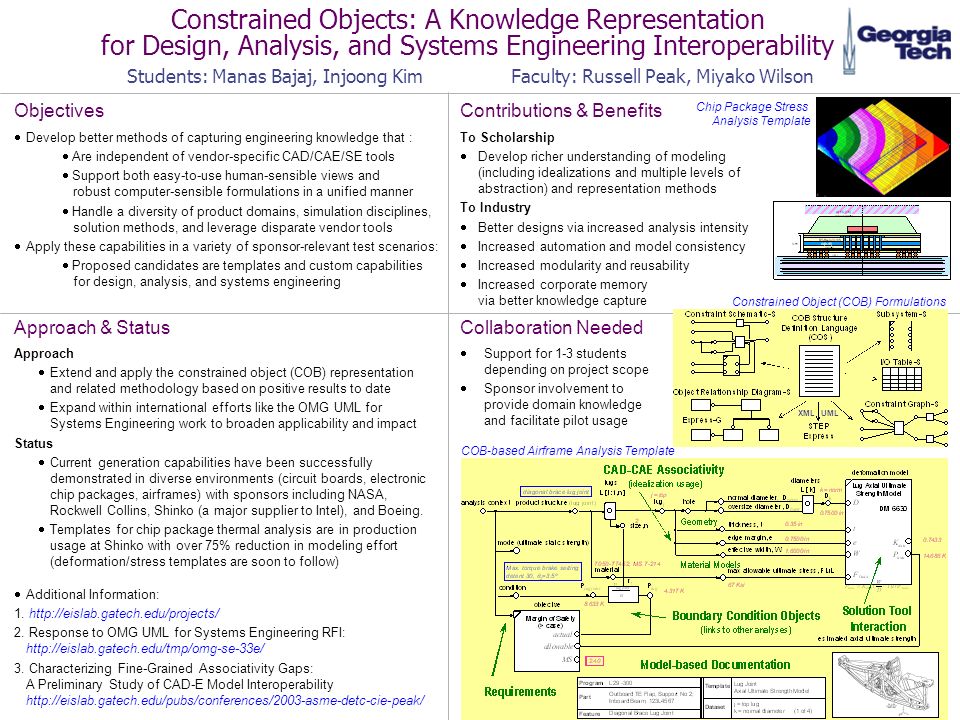Click the 'Status' subheading
The height and width of the screenshot is (720, 960).
[34, 443]
